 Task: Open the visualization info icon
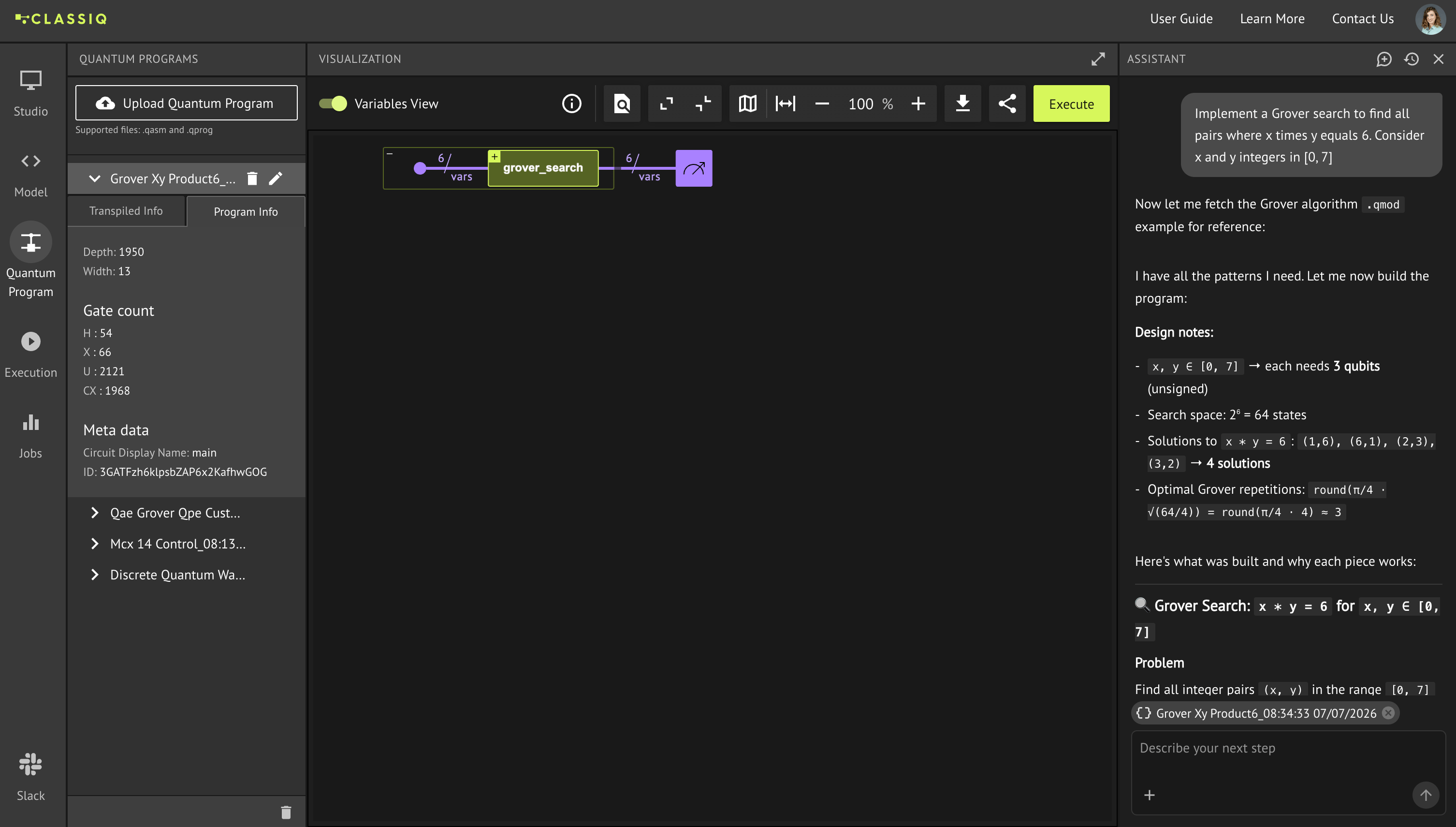tap(571, 103)
